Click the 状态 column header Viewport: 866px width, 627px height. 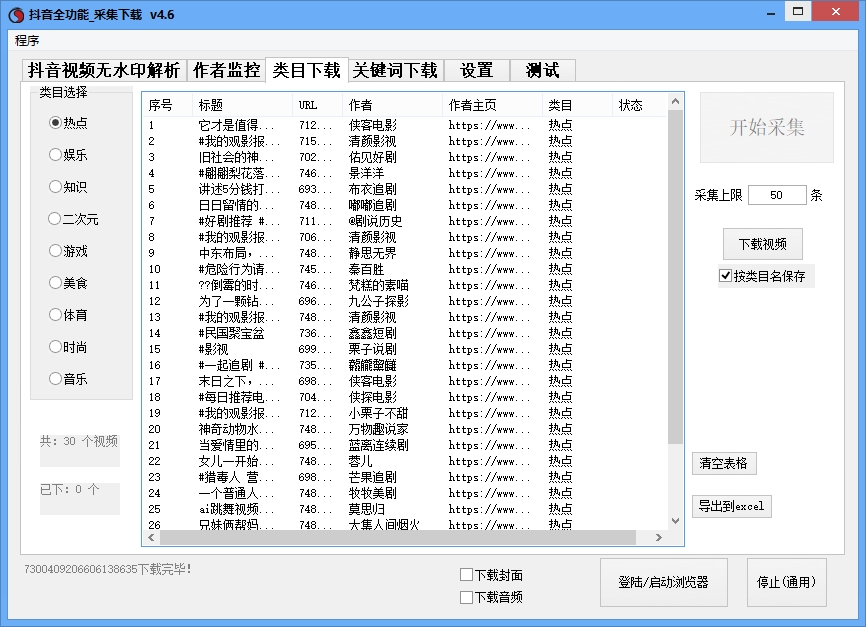(x=640, y=105)
